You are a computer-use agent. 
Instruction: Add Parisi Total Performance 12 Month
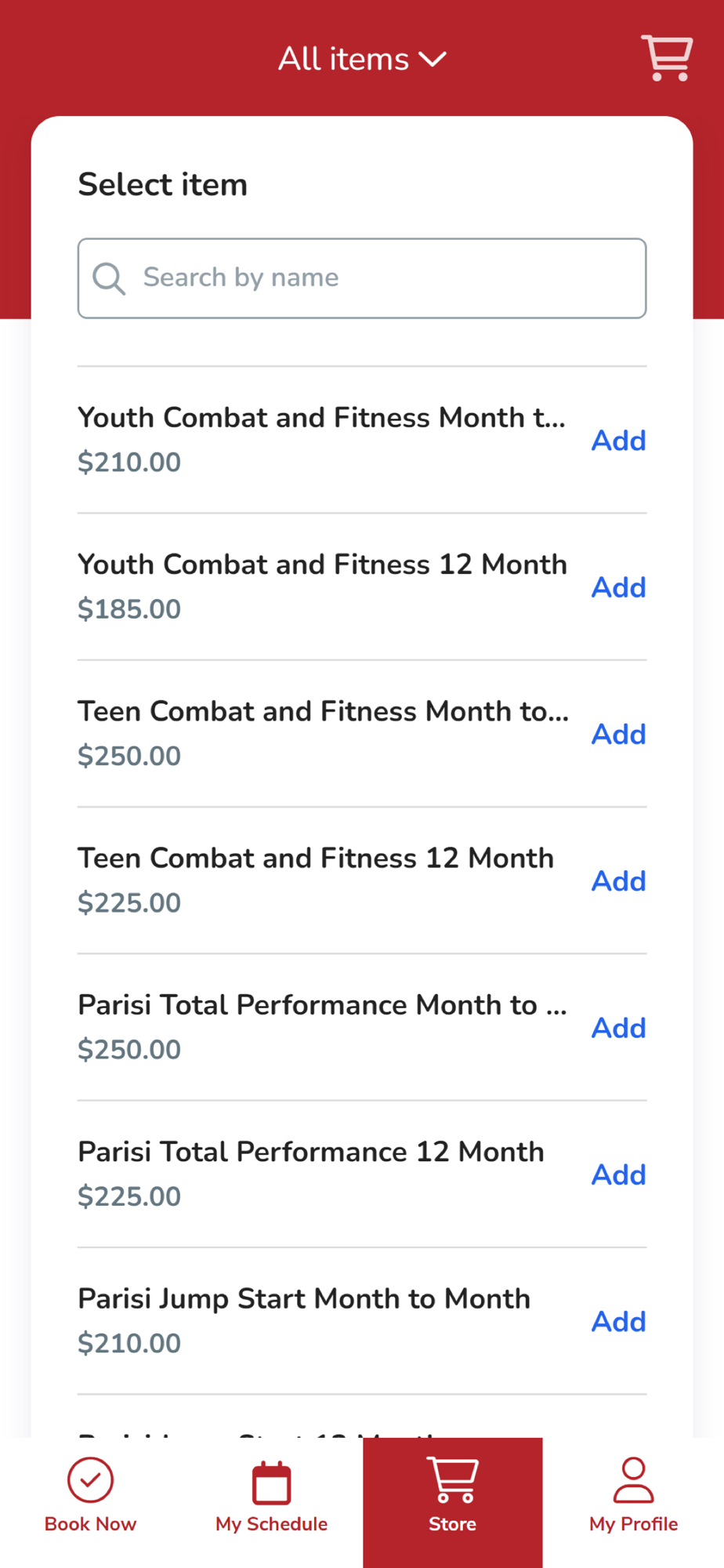tap(618, 1174)
